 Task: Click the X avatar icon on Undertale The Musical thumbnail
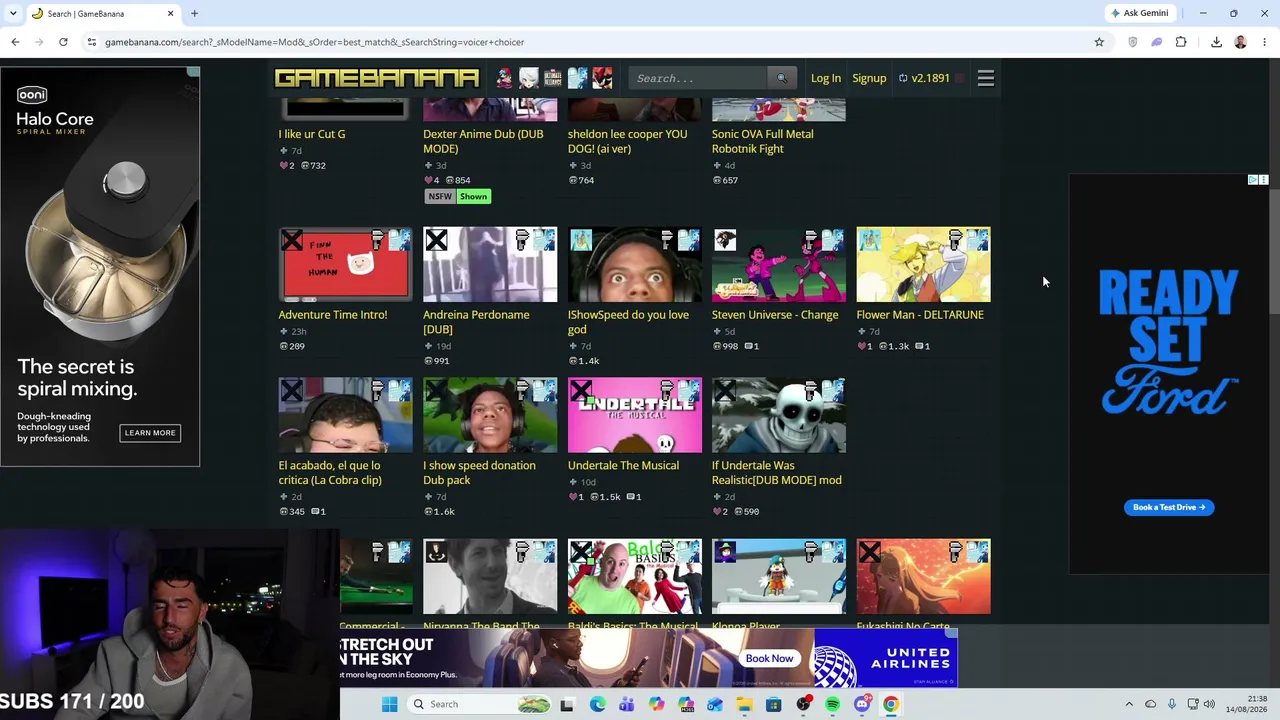(581, 390)
